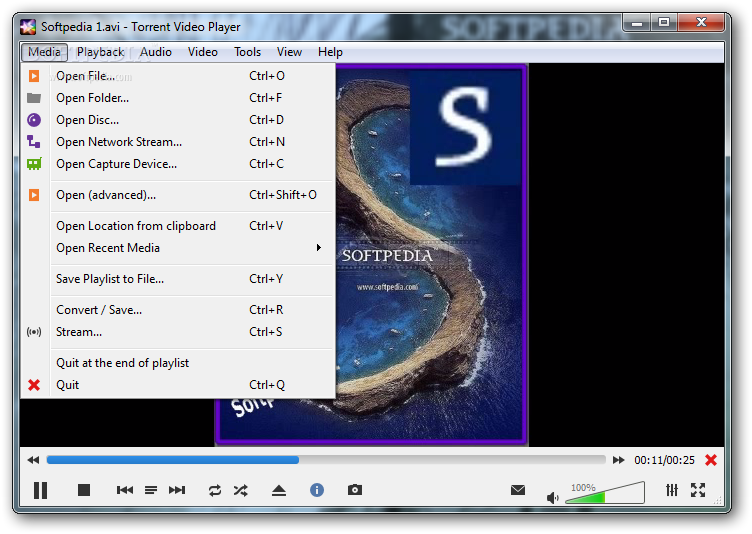
Task: Open equalizer extended settings icon
Action: coord(672,490)
